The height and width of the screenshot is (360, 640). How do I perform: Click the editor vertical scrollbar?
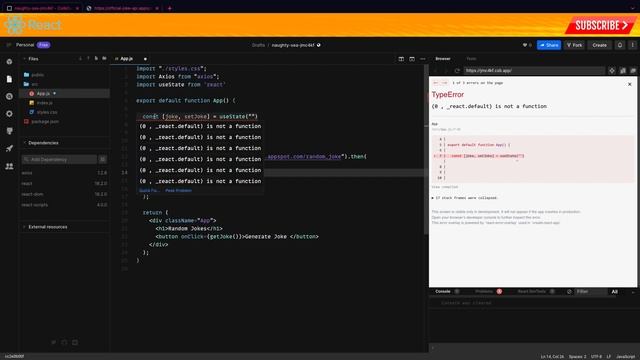tap(426, 149)
